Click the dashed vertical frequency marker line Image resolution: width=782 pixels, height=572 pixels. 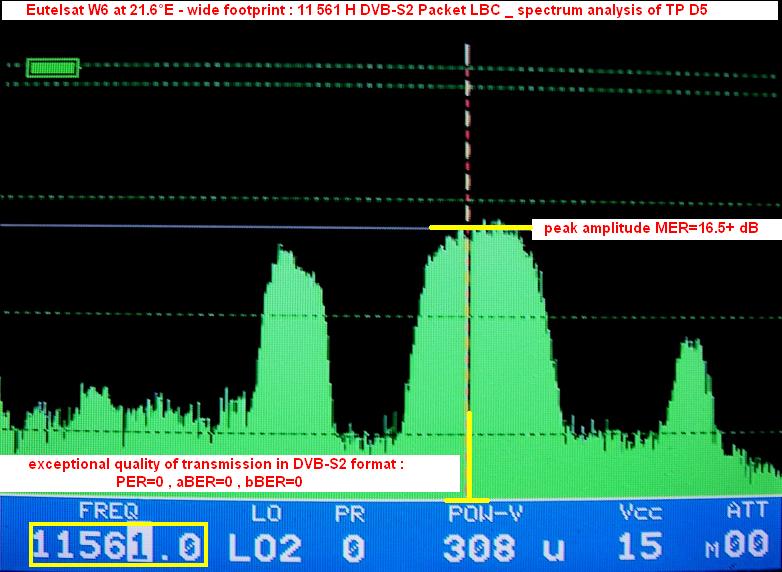(x=467, y=140)
